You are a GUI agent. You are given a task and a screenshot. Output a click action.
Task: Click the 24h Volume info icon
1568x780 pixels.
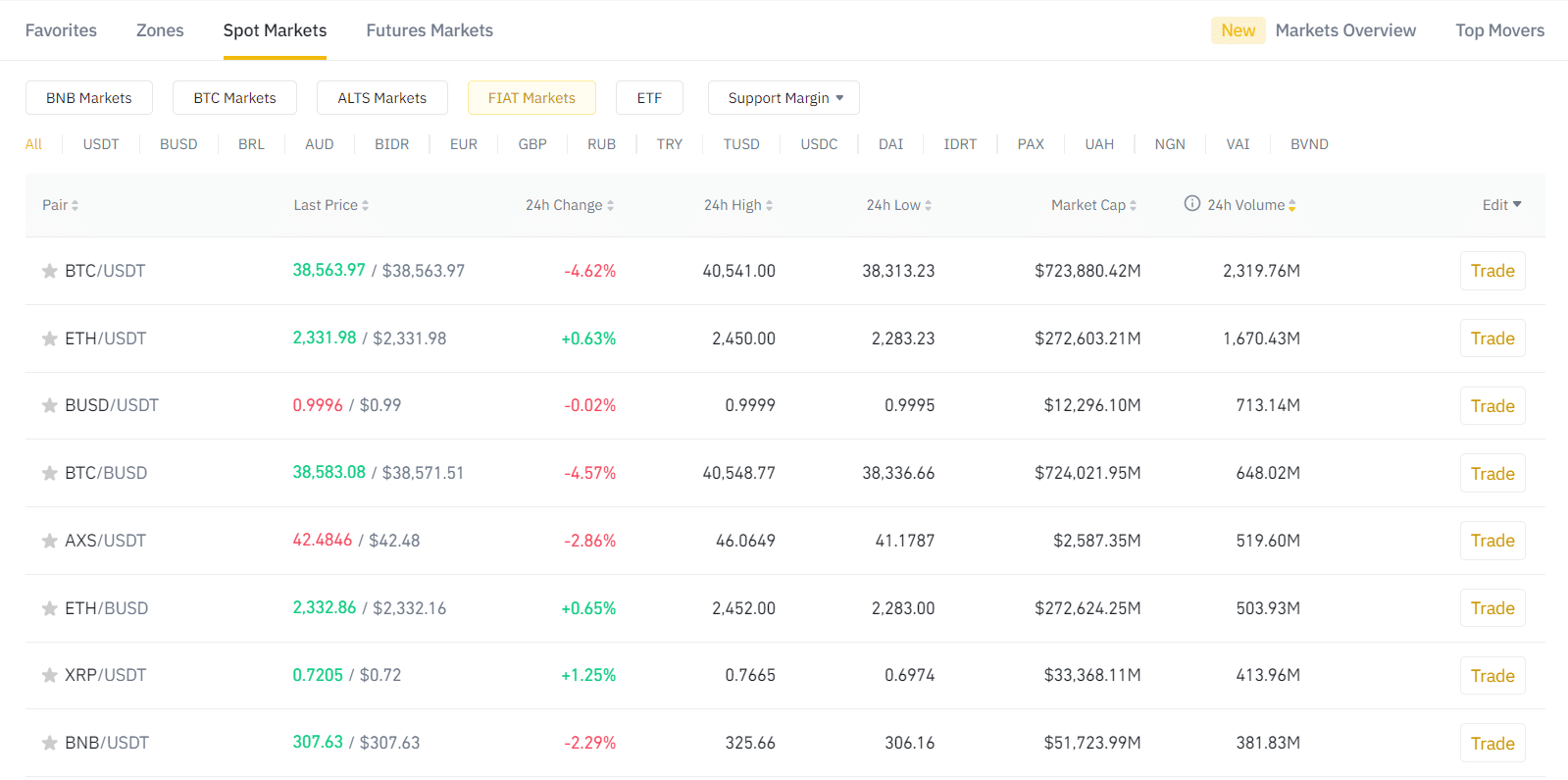click(x=1191, y=203)
